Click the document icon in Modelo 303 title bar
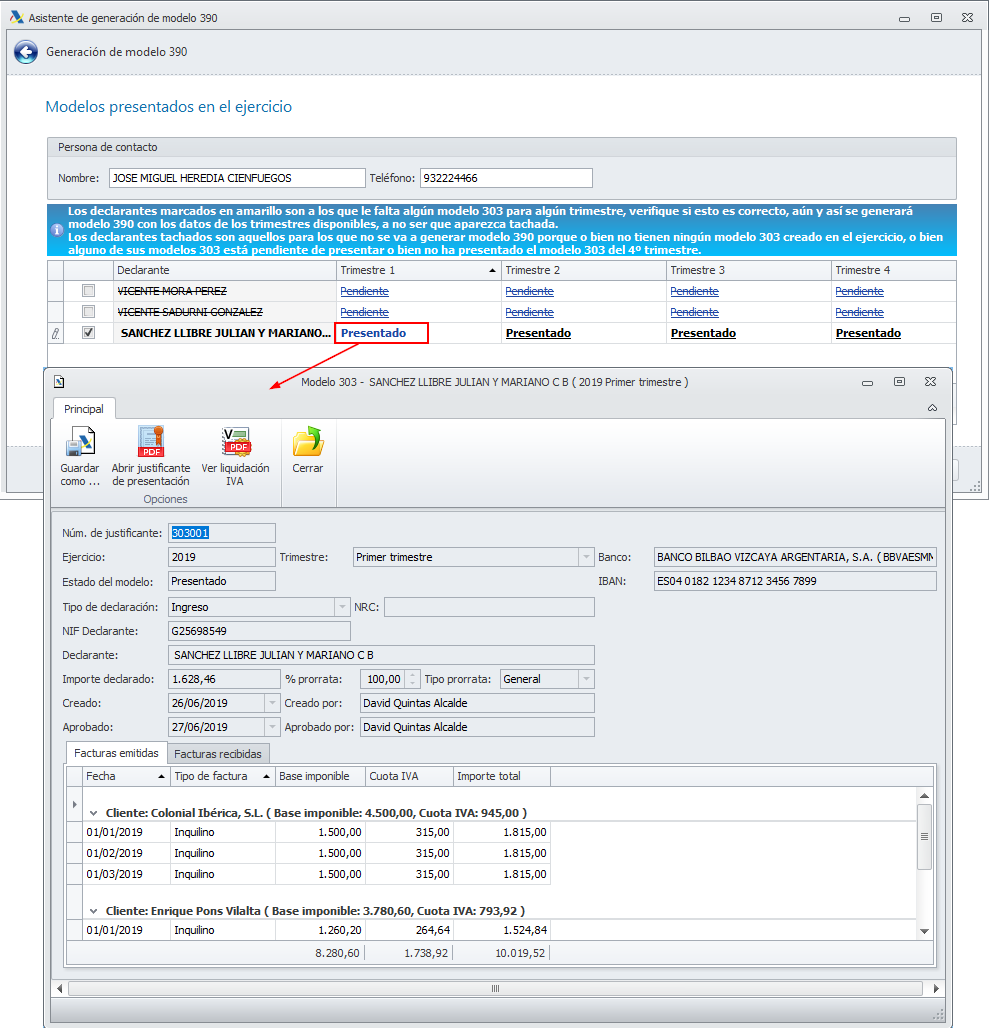990x1028 pixels. tap(60, 381)
